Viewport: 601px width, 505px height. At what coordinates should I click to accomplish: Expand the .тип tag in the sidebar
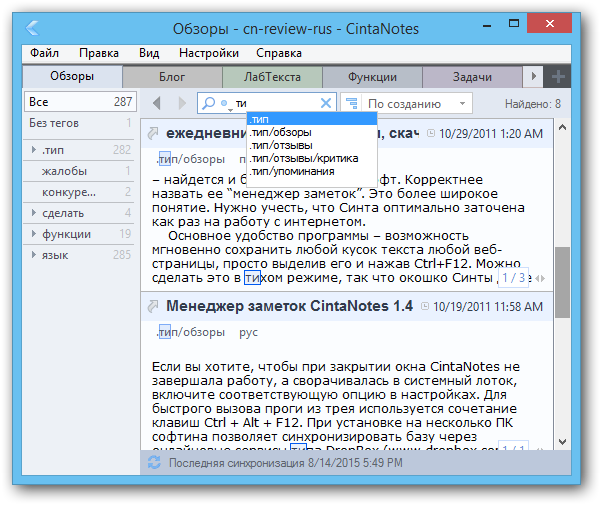pos(34,150)
